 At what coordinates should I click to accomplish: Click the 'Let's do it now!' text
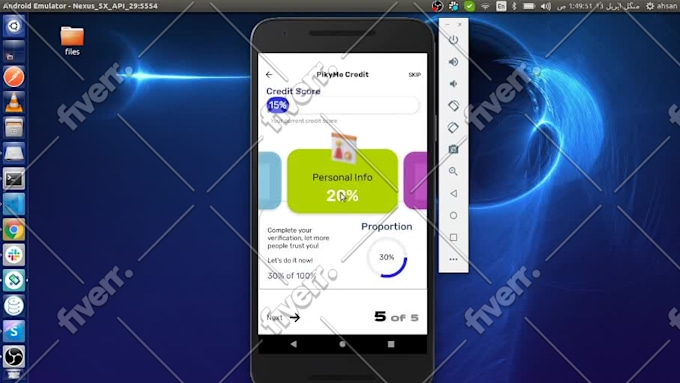tap(290, 260)
